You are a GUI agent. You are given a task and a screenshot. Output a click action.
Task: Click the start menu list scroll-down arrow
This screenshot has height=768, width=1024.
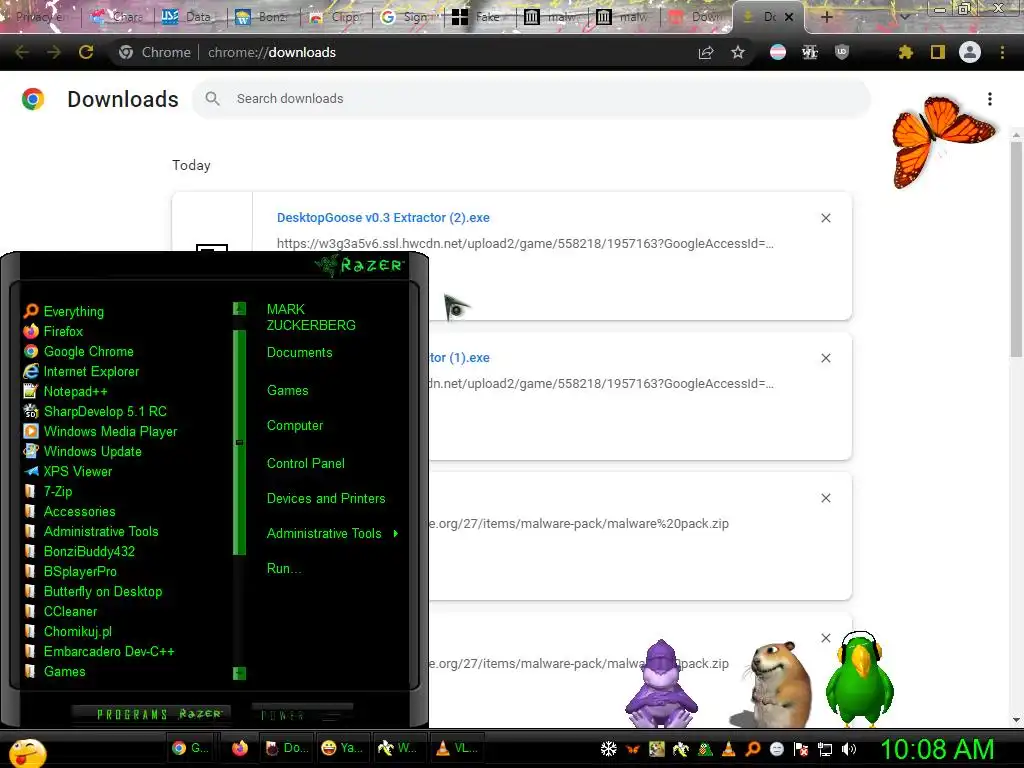[240, 673]
